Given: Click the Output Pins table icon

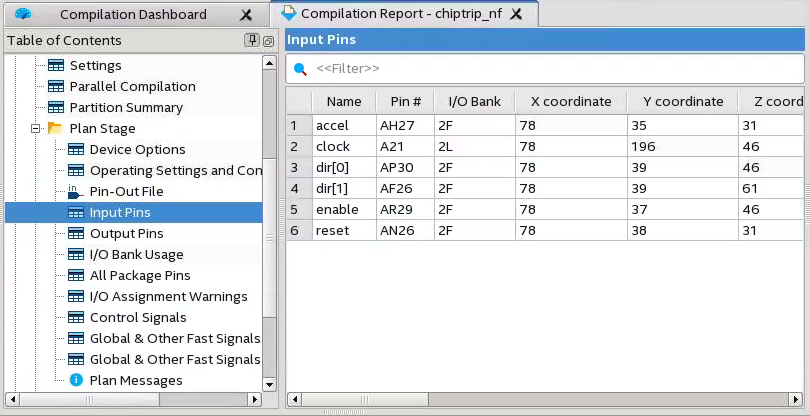Looking at the screenshot, I should coord(75,233).
